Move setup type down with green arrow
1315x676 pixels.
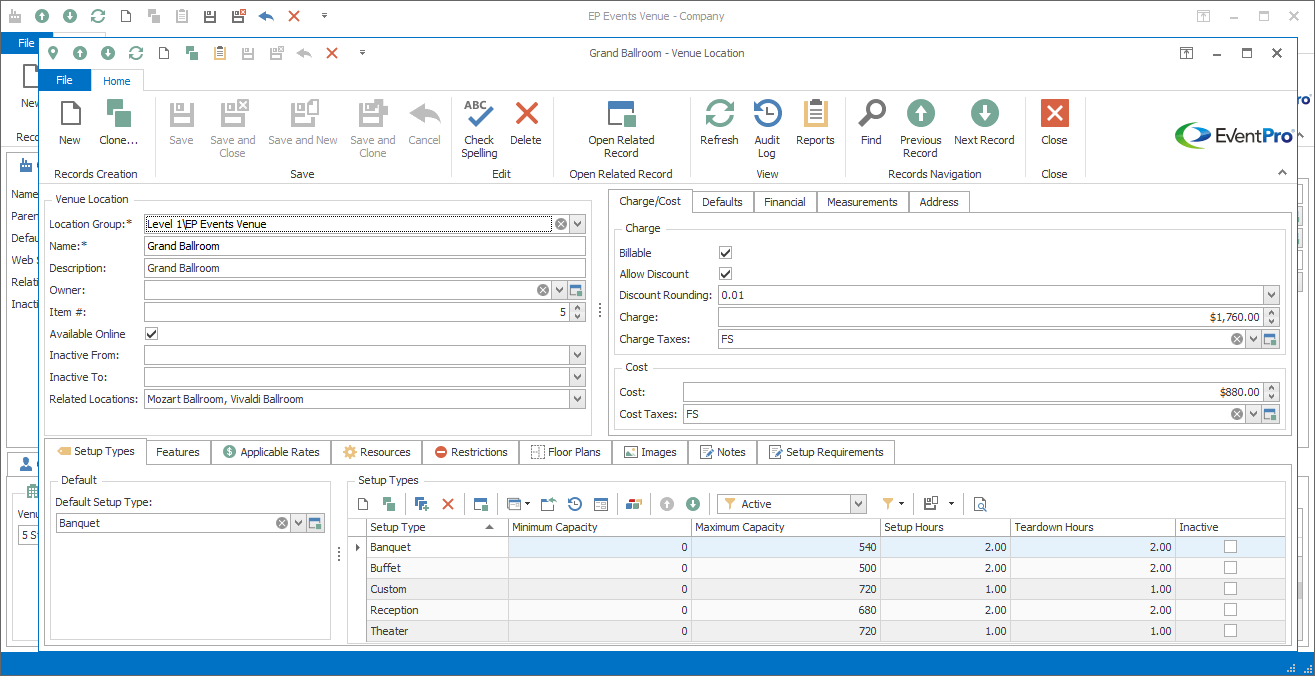point(693,504)
